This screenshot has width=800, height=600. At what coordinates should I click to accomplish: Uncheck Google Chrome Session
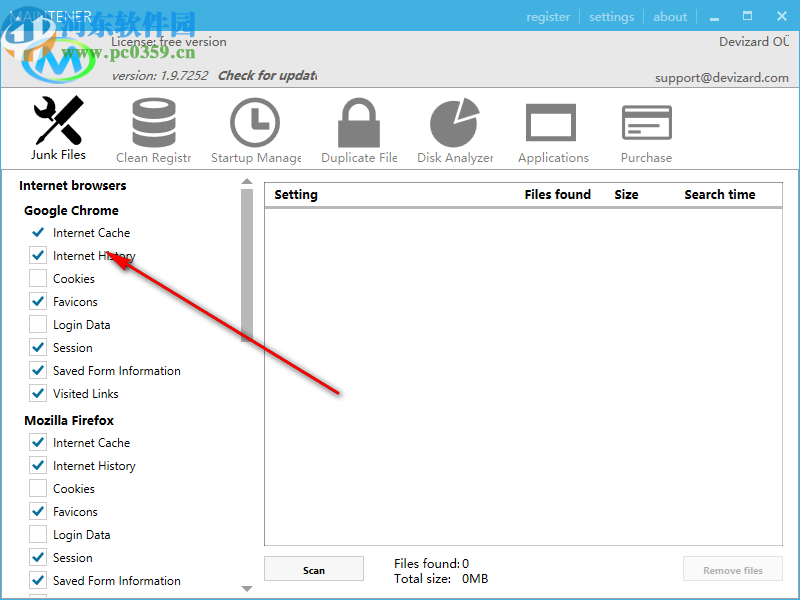pos(38,347)
